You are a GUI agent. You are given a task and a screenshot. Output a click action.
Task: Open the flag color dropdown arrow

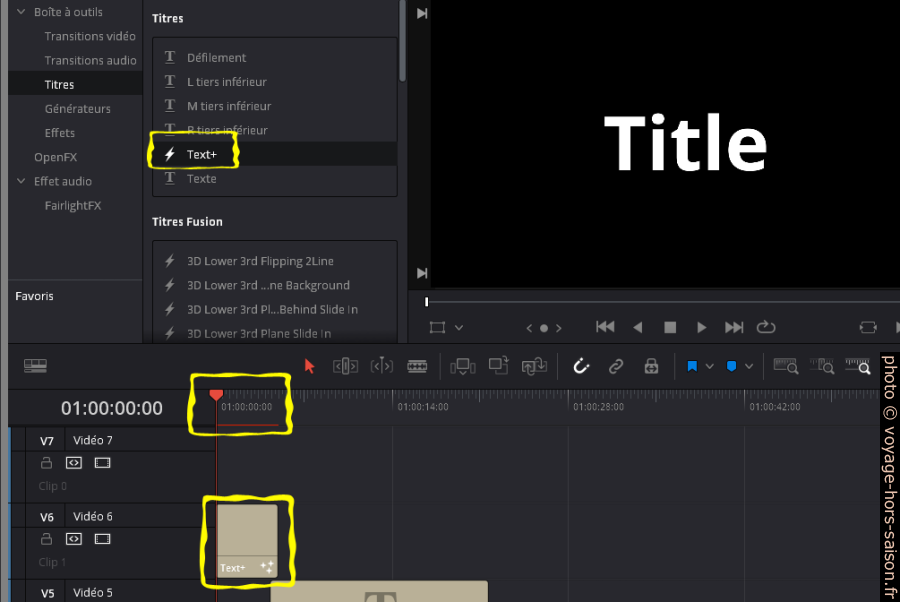[709, 366]
